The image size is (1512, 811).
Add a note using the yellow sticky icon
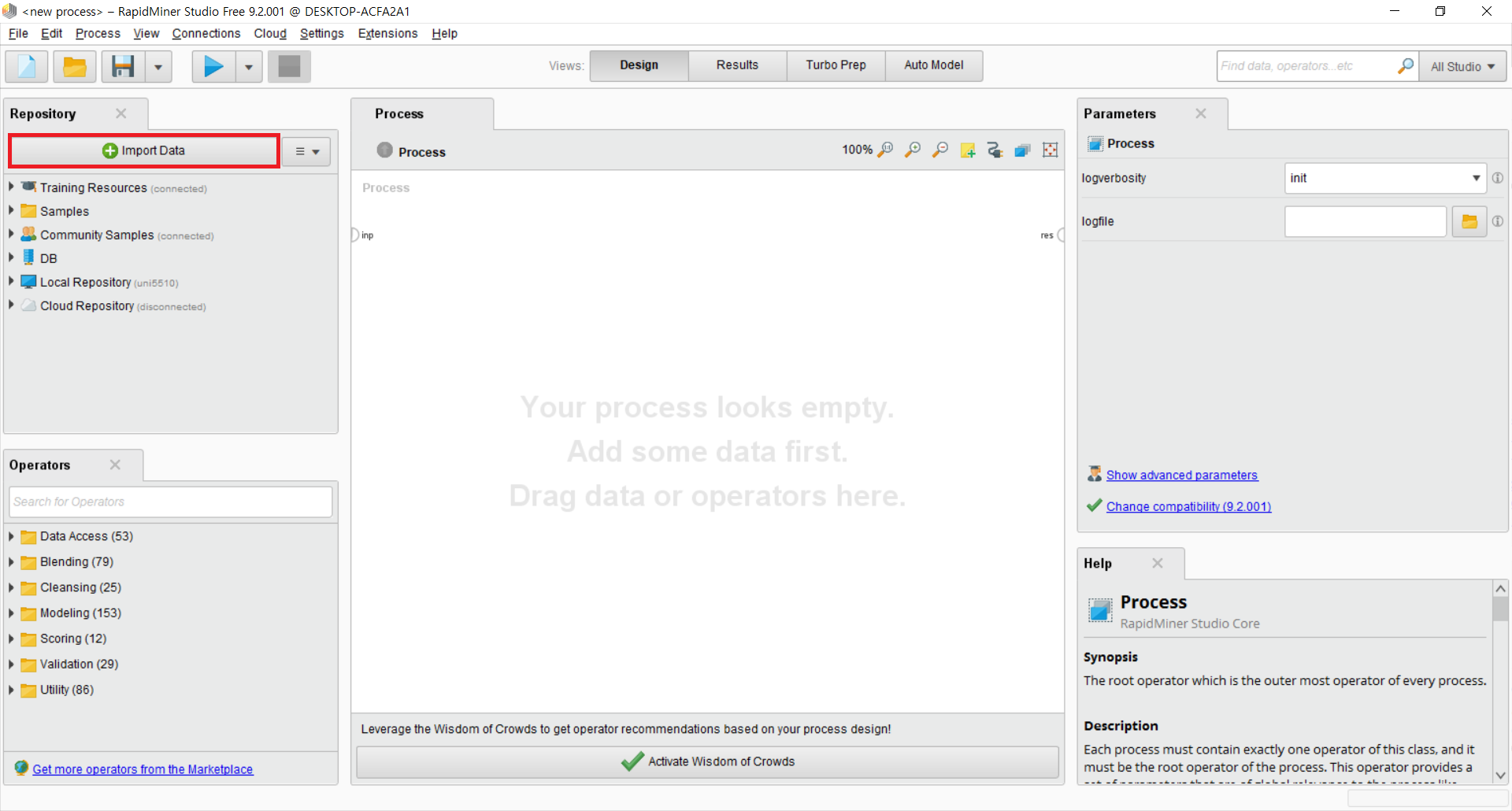tap(968, 150)
